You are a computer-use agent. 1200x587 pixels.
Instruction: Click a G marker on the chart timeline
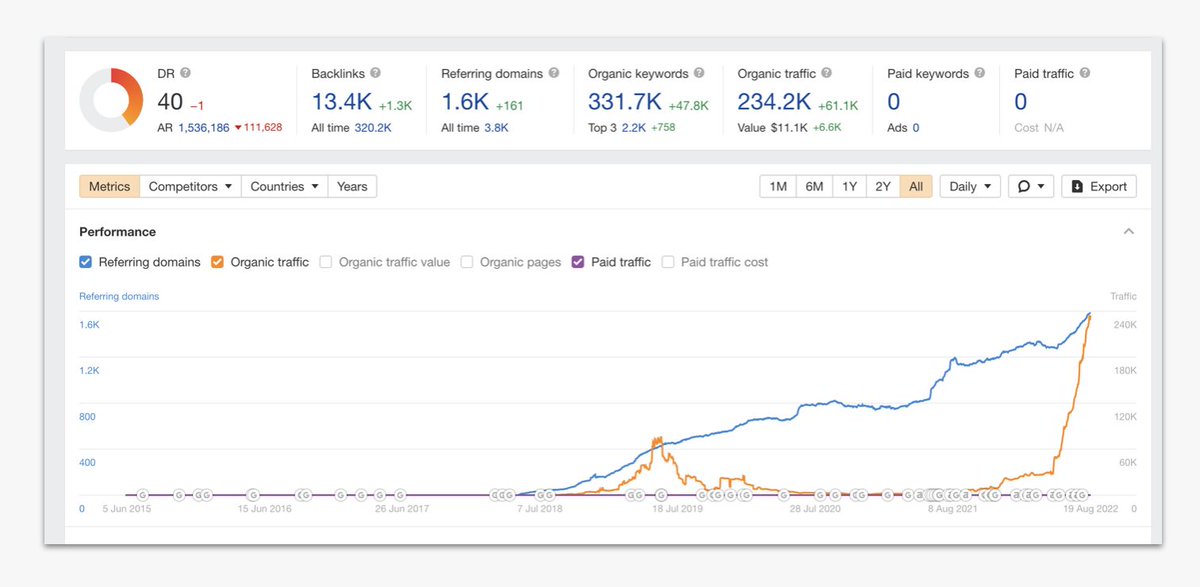coord(142,494)
